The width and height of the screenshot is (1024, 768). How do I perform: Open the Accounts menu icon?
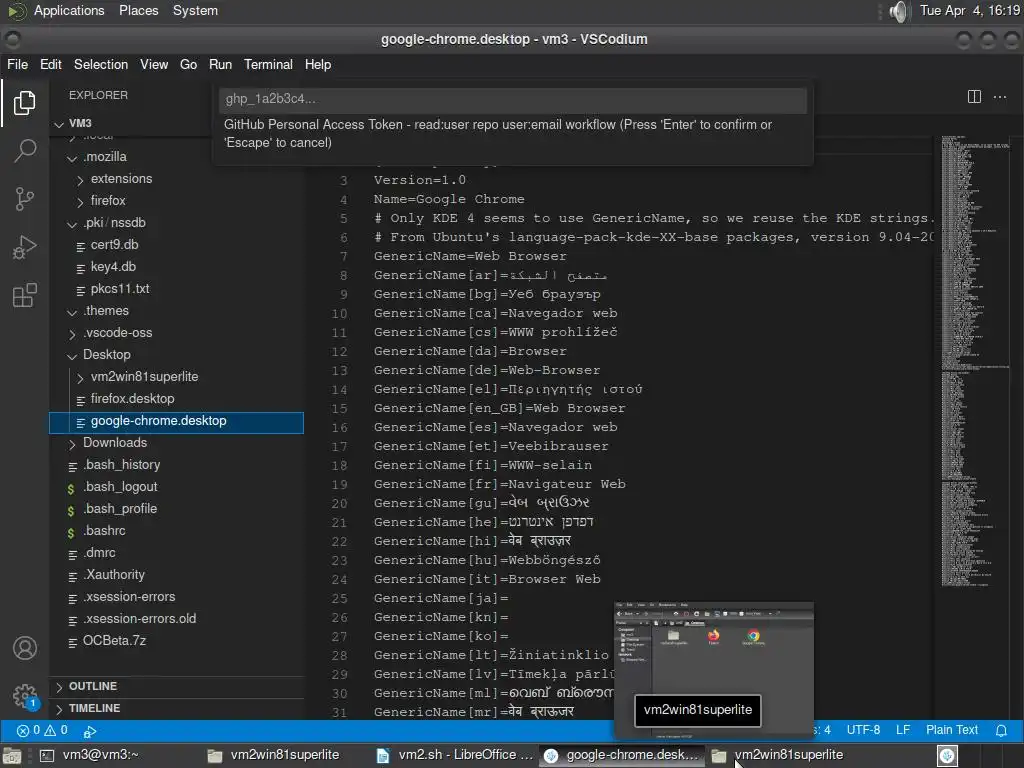(x=25, y=648)
